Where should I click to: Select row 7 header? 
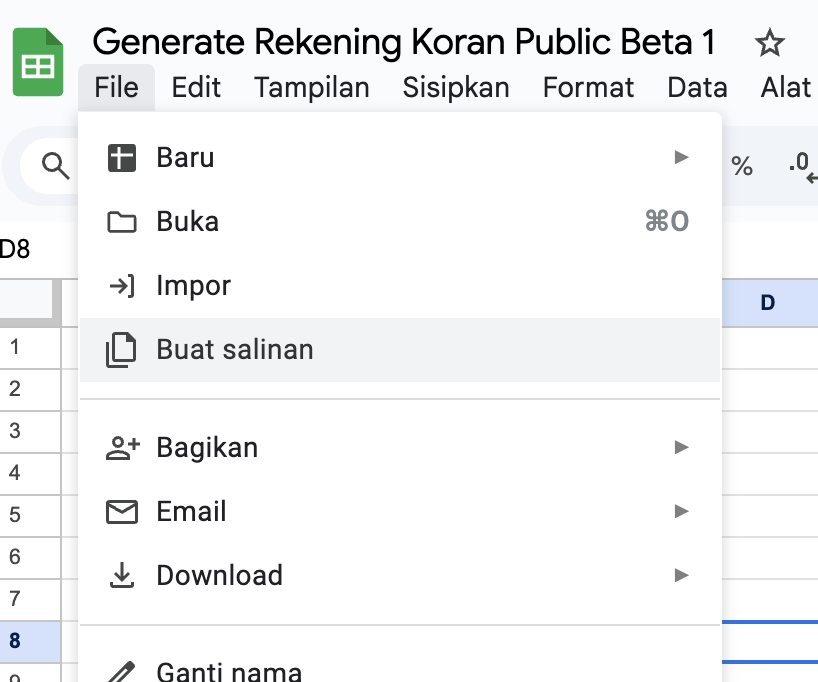click(30, 600)
